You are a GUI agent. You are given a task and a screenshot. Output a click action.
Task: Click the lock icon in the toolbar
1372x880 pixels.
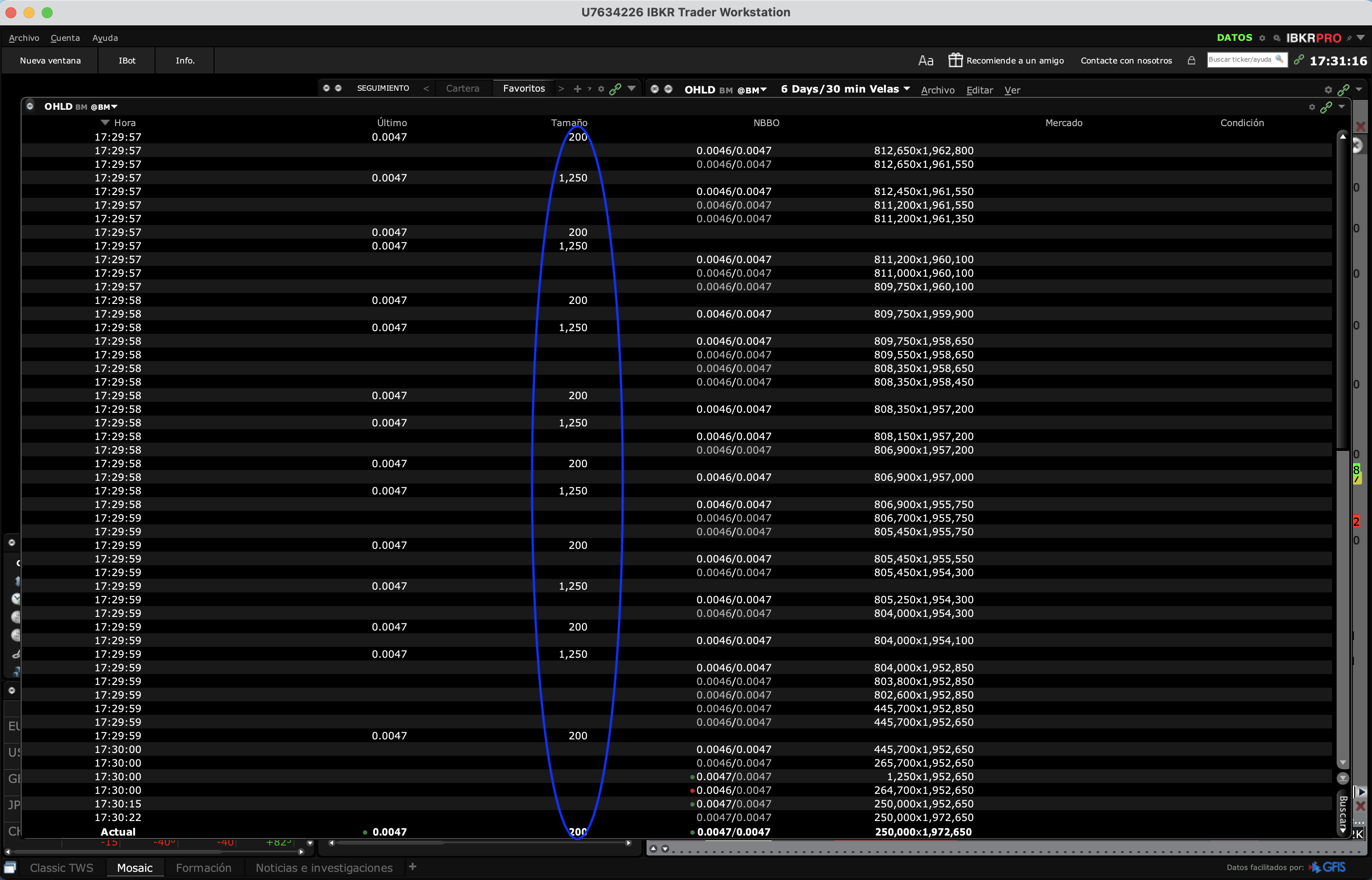pyautogui.click(x=1192, y=60)
